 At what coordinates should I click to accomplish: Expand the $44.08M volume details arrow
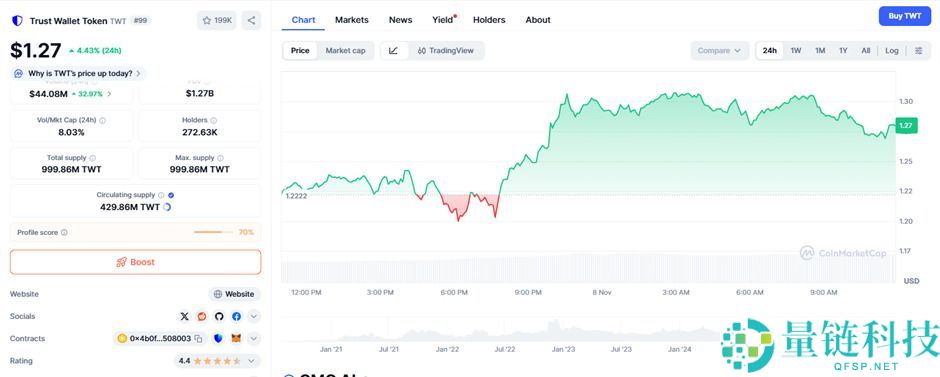[x=109, y=94]
